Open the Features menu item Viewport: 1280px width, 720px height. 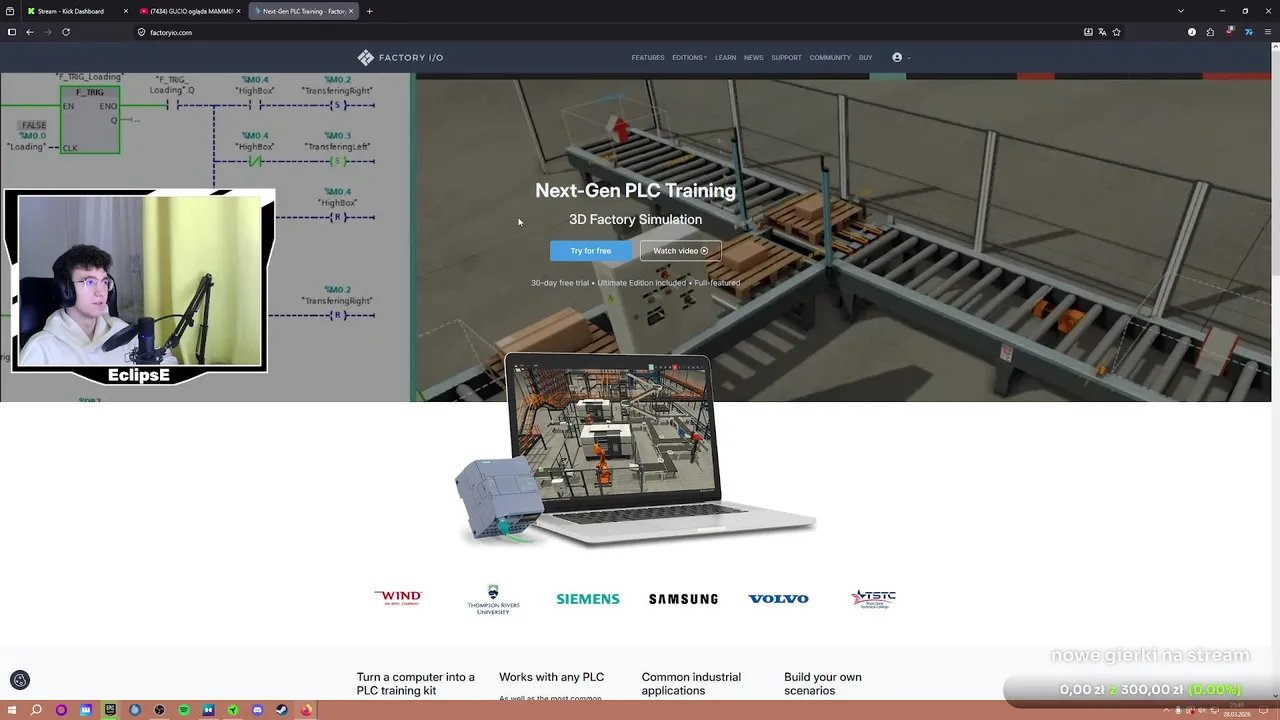pos(648,58)
